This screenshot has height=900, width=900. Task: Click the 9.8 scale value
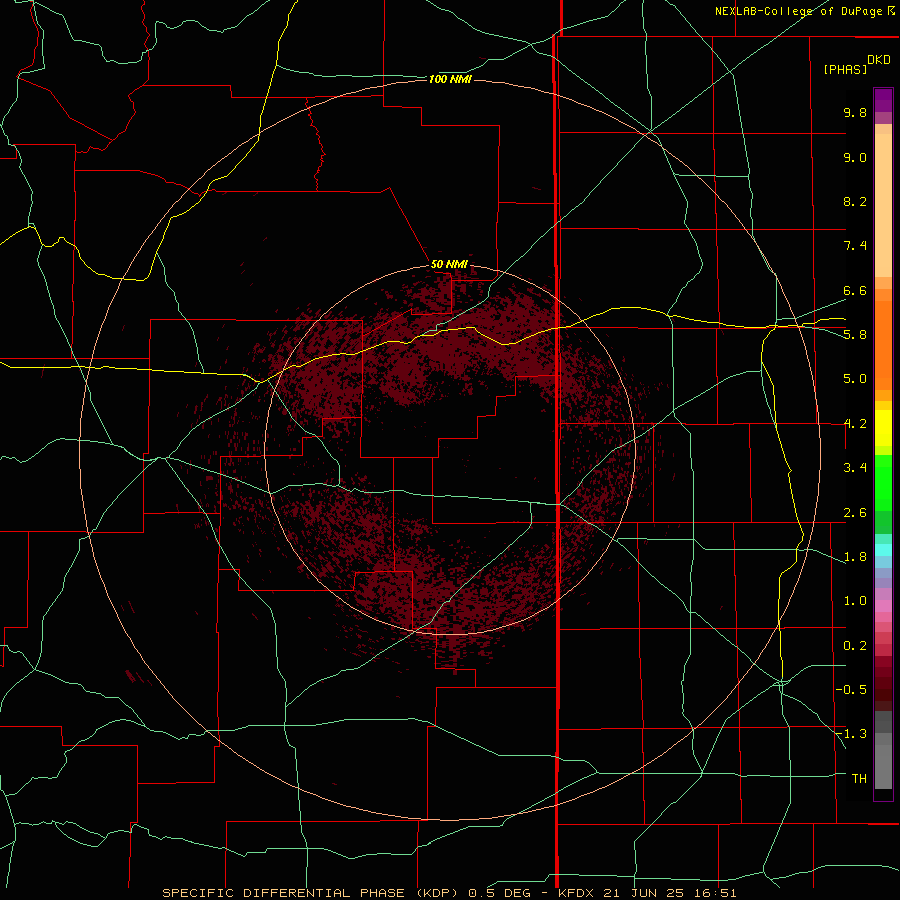(x=855, y=112)
